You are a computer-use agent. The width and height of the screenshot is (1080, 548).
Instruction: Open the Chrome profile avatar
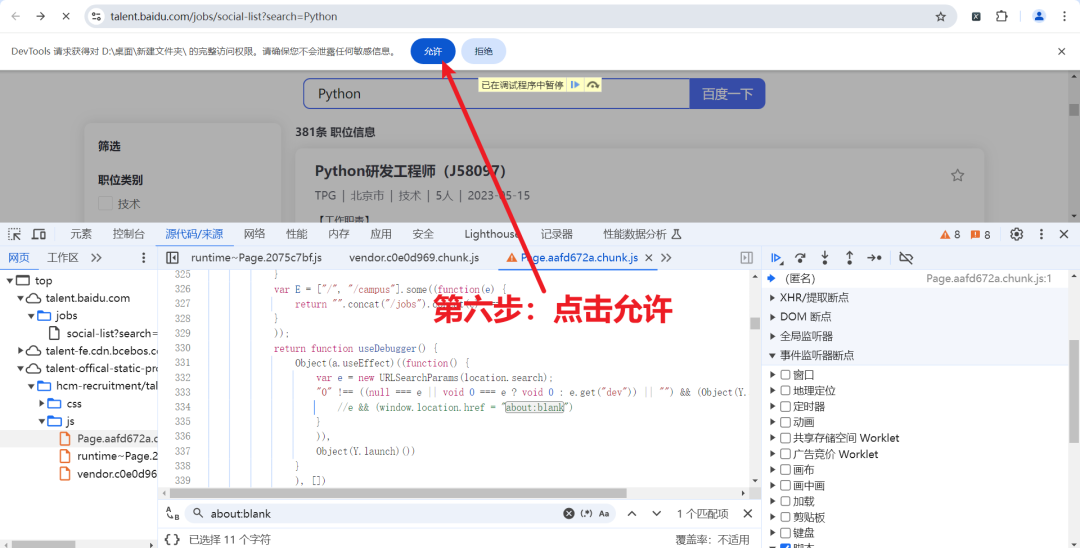(x=1039, y=17)
